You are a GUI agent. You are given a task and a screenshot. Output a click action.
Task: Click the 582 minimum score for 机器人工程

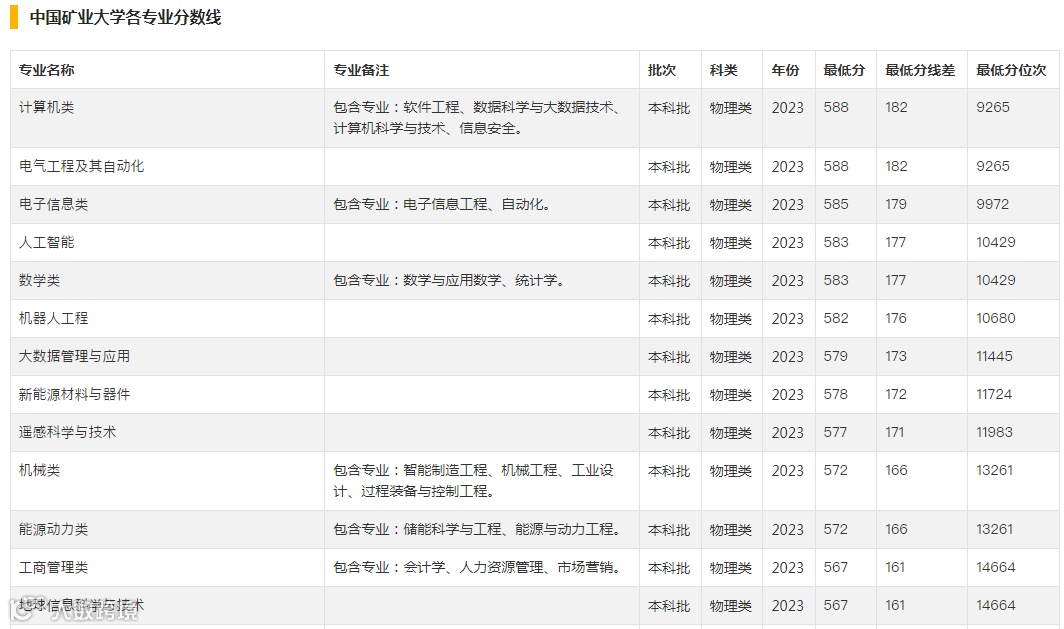[836, 318]
